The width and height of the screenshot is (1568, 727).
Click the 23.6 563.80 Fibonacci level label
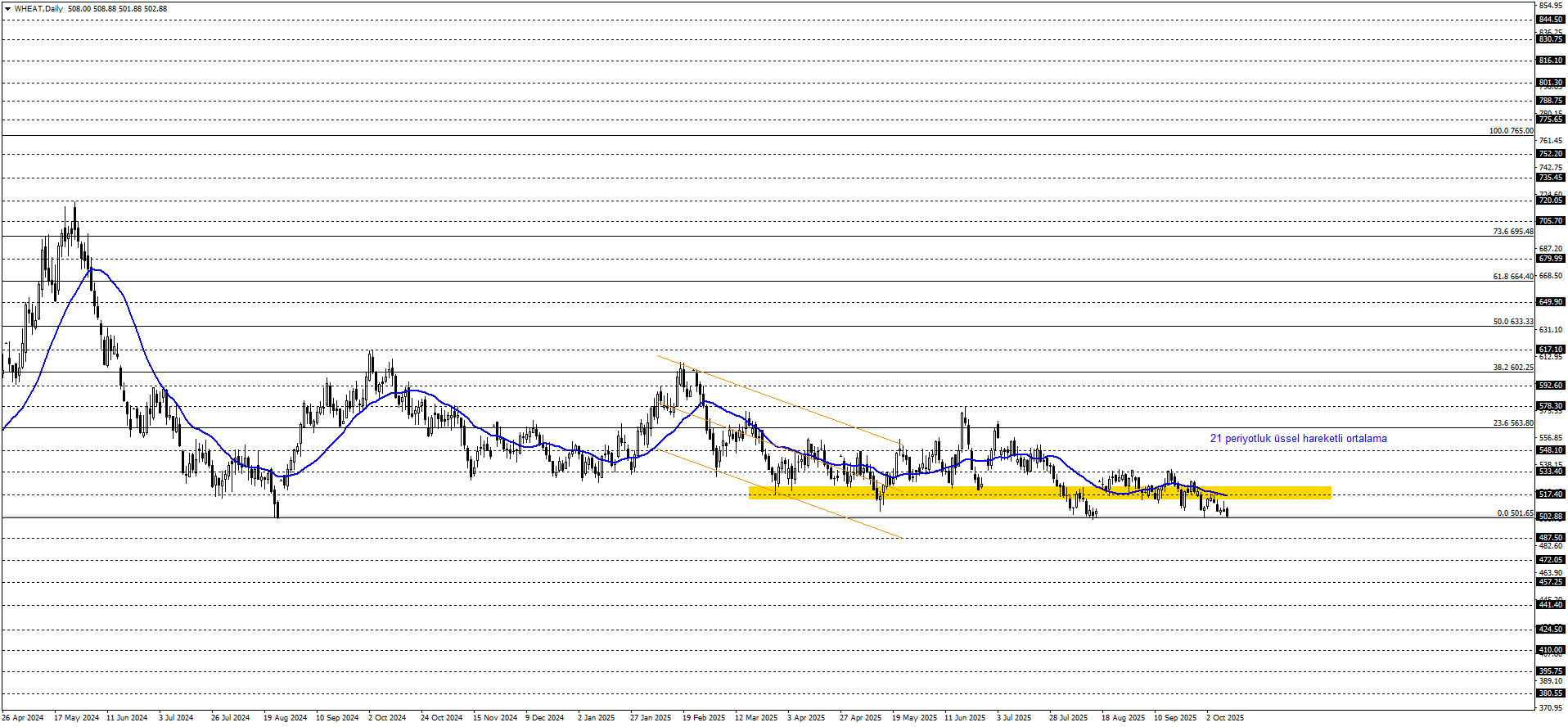pos(1512,423)
